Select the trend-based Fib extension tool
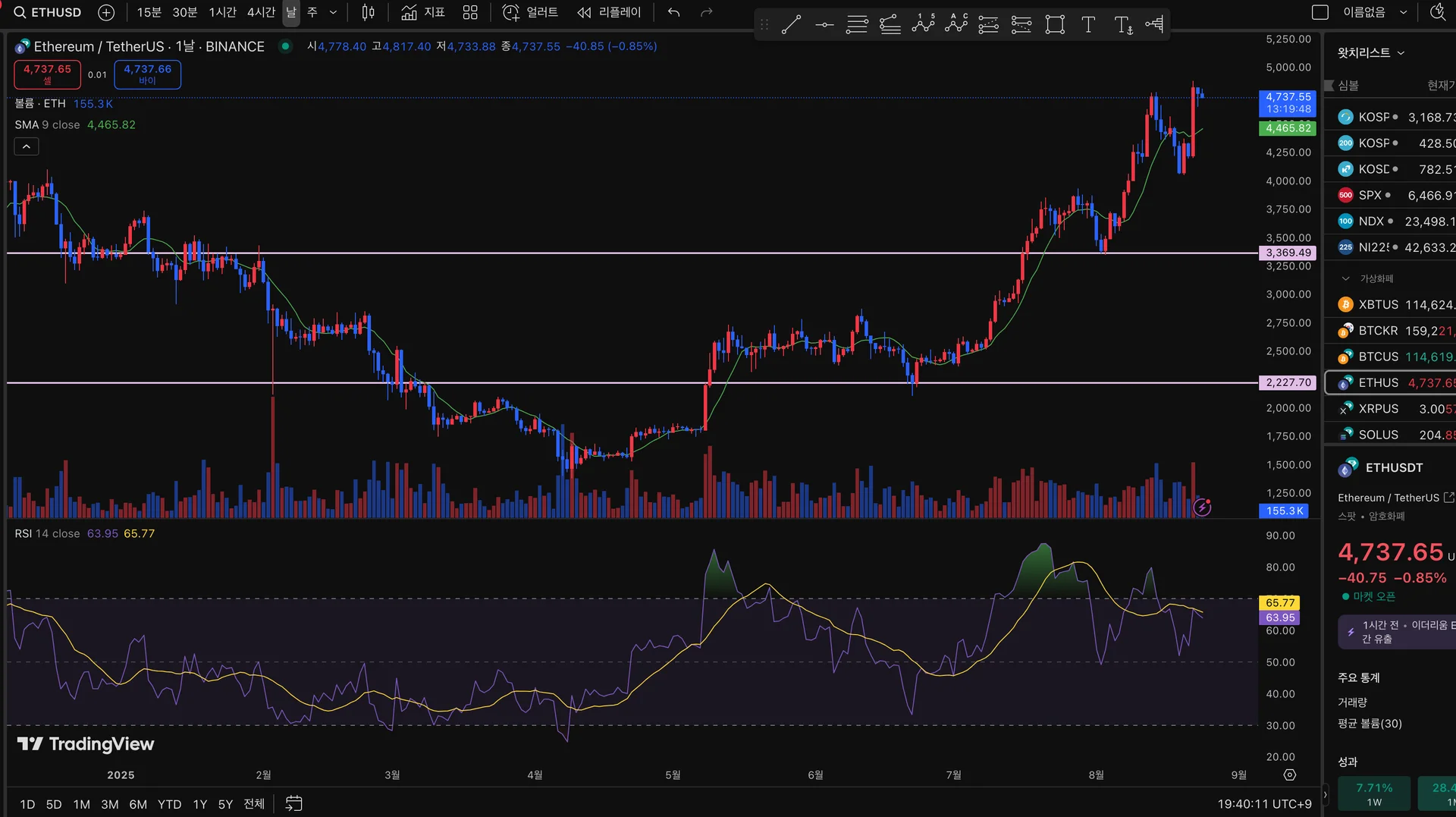The width and height of the screenshot is (1456, 817). tap(890, 25)
